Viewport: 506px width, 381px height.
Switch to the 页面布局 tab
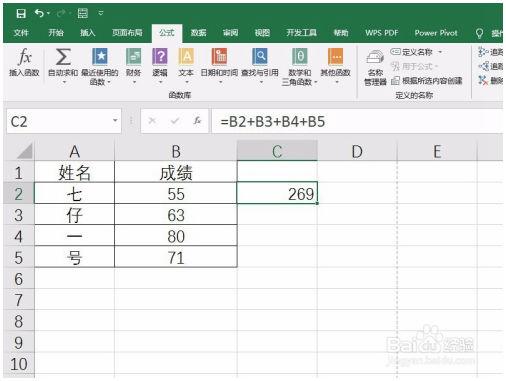127,33
